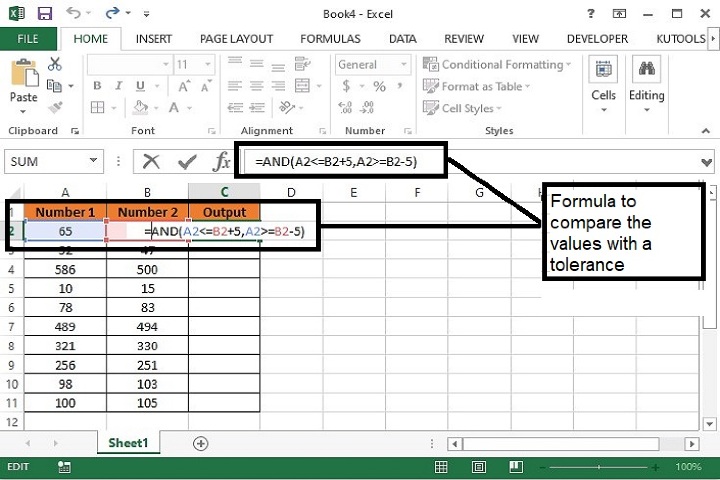Open Conditional Formatting menu
720x480 pixels.
point(497,65)
